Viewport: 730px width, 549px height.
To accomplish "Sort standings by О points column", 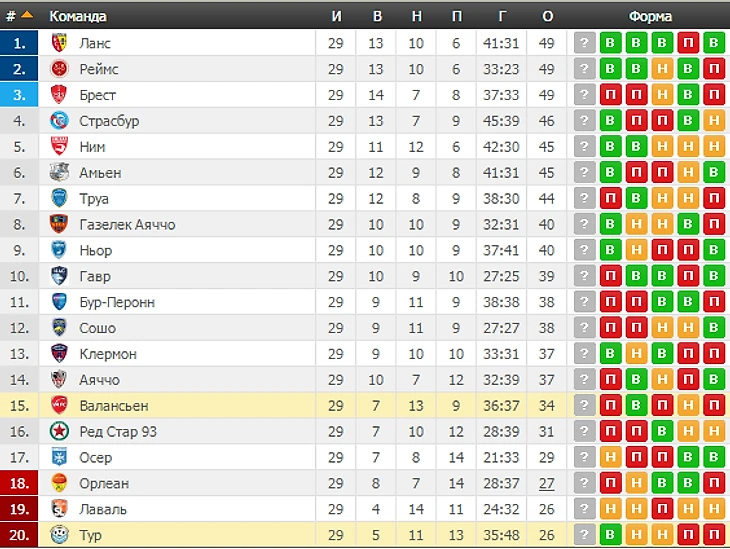I will (548, 16).
